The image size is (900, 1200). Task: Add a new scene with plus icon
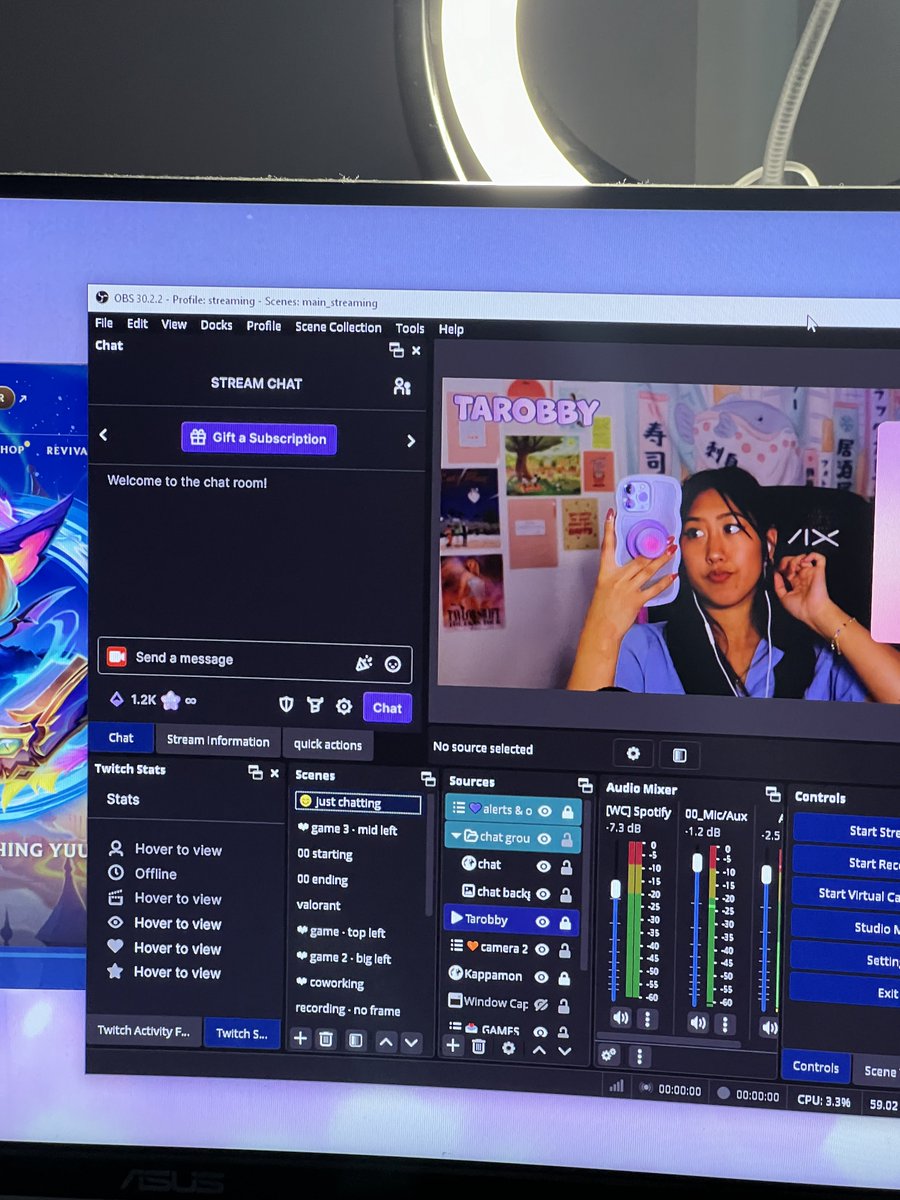pyautogui.click(x=300, y=1038)
